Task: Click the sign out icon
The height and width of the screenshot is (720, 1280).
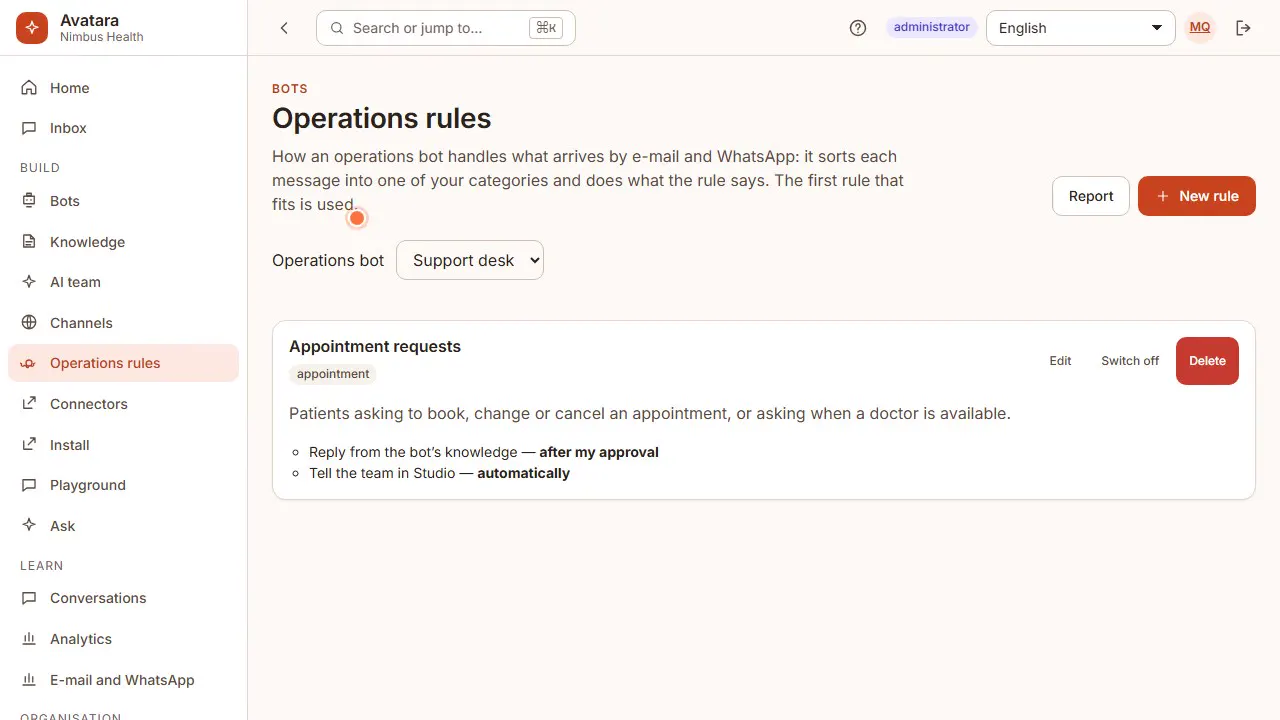Action: pyautogui.click(x=1244, y=28)
